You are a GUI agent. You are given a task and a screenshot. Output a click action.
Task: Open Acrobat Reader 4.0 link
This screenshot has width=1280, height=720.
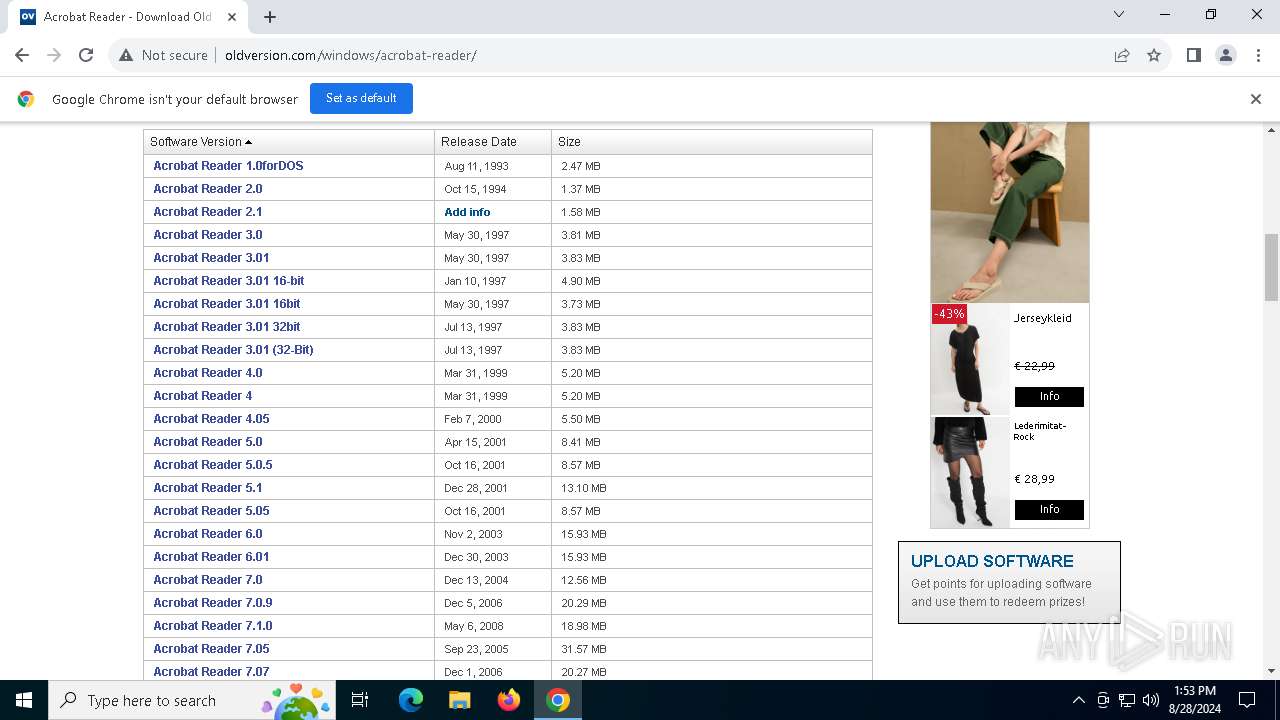[x=208, y=373]
